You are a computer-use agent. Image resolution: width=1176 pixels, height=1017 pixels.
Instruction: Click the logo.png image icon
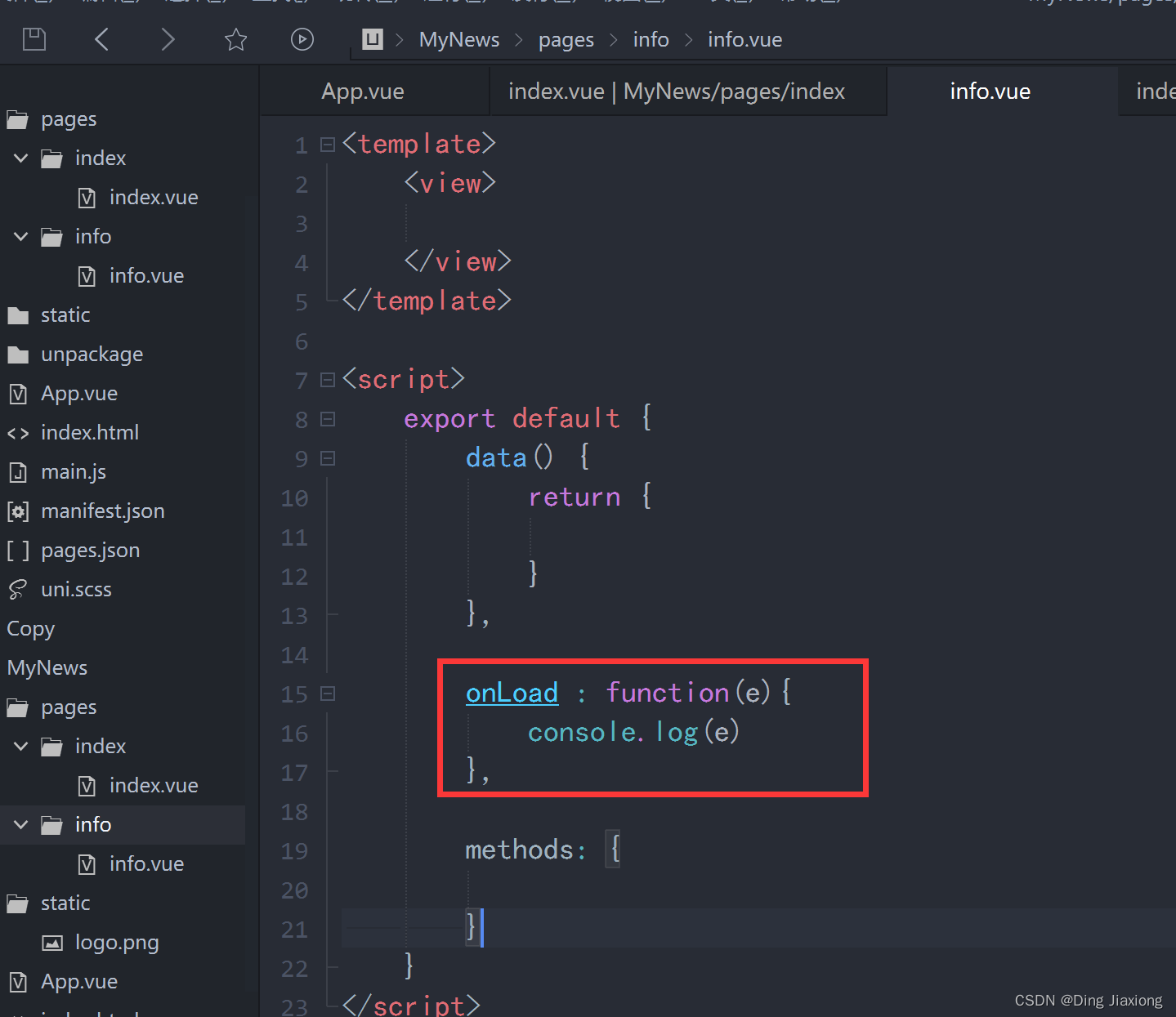[52, 943]
